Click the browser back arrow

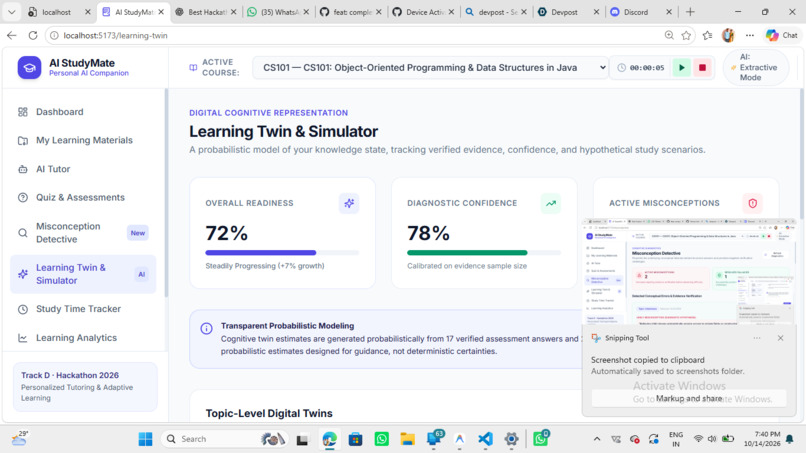(11, 35)
